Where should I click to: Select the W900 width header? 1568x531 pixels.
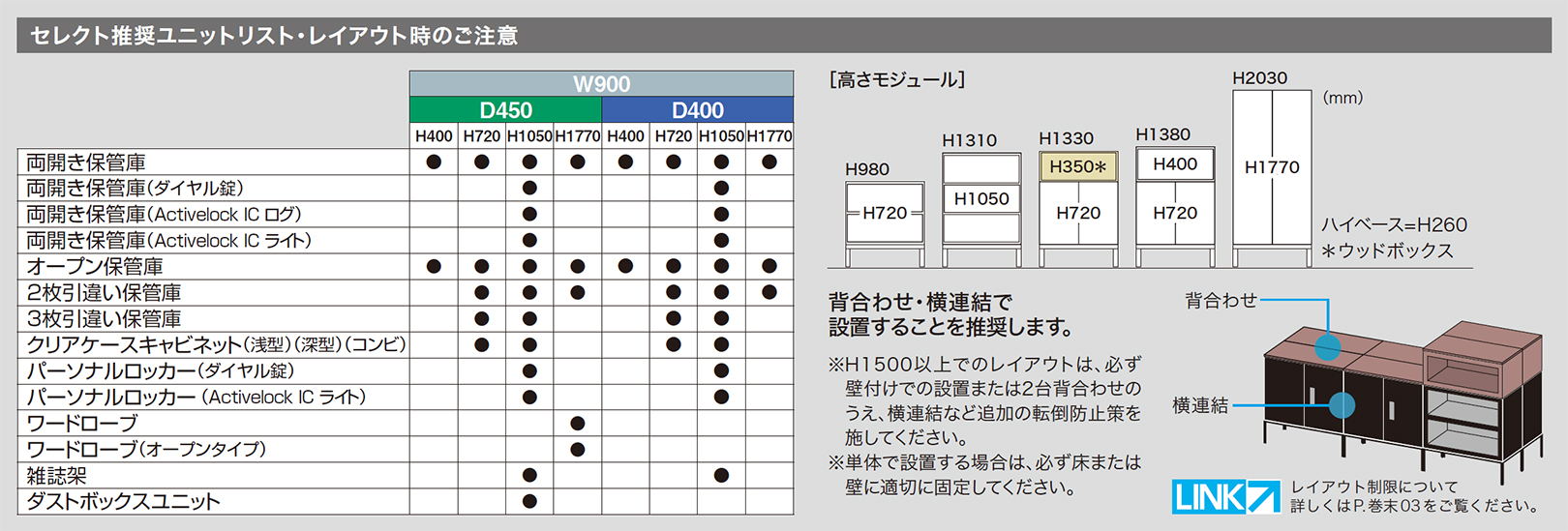[601, 84]
